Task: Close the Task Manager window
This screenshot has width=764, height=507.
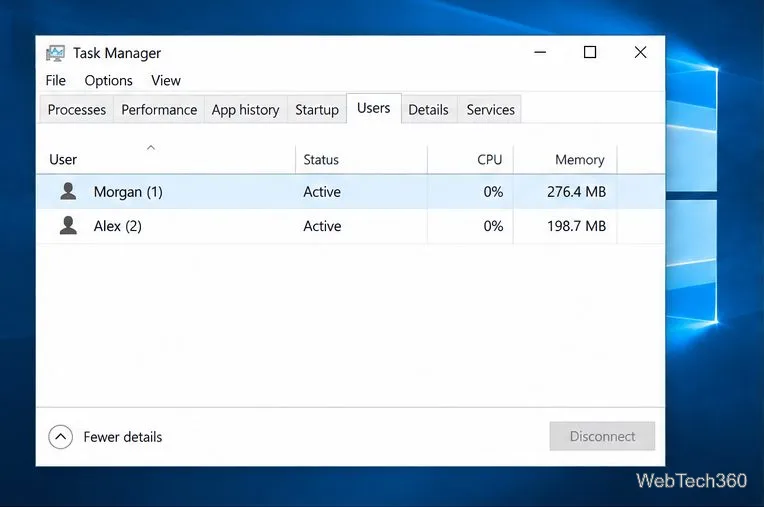Action: coord(640,52)
